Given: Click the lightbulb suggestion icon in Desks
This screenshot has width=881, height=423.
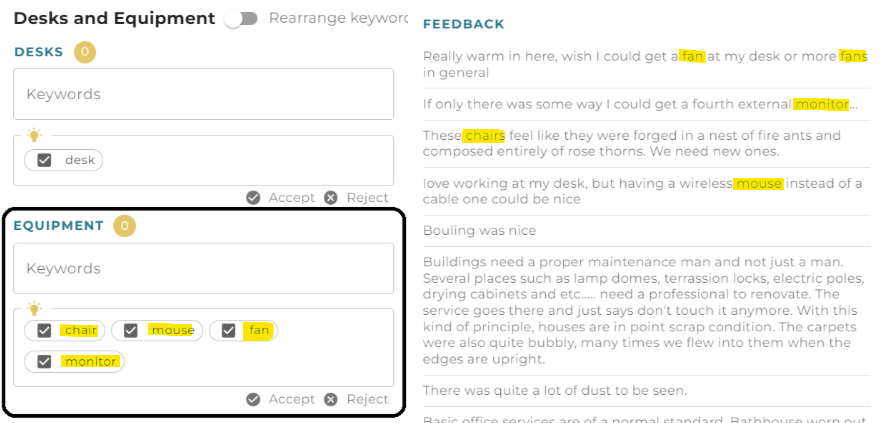Looking at the screenshot, I should click(35, 135).
